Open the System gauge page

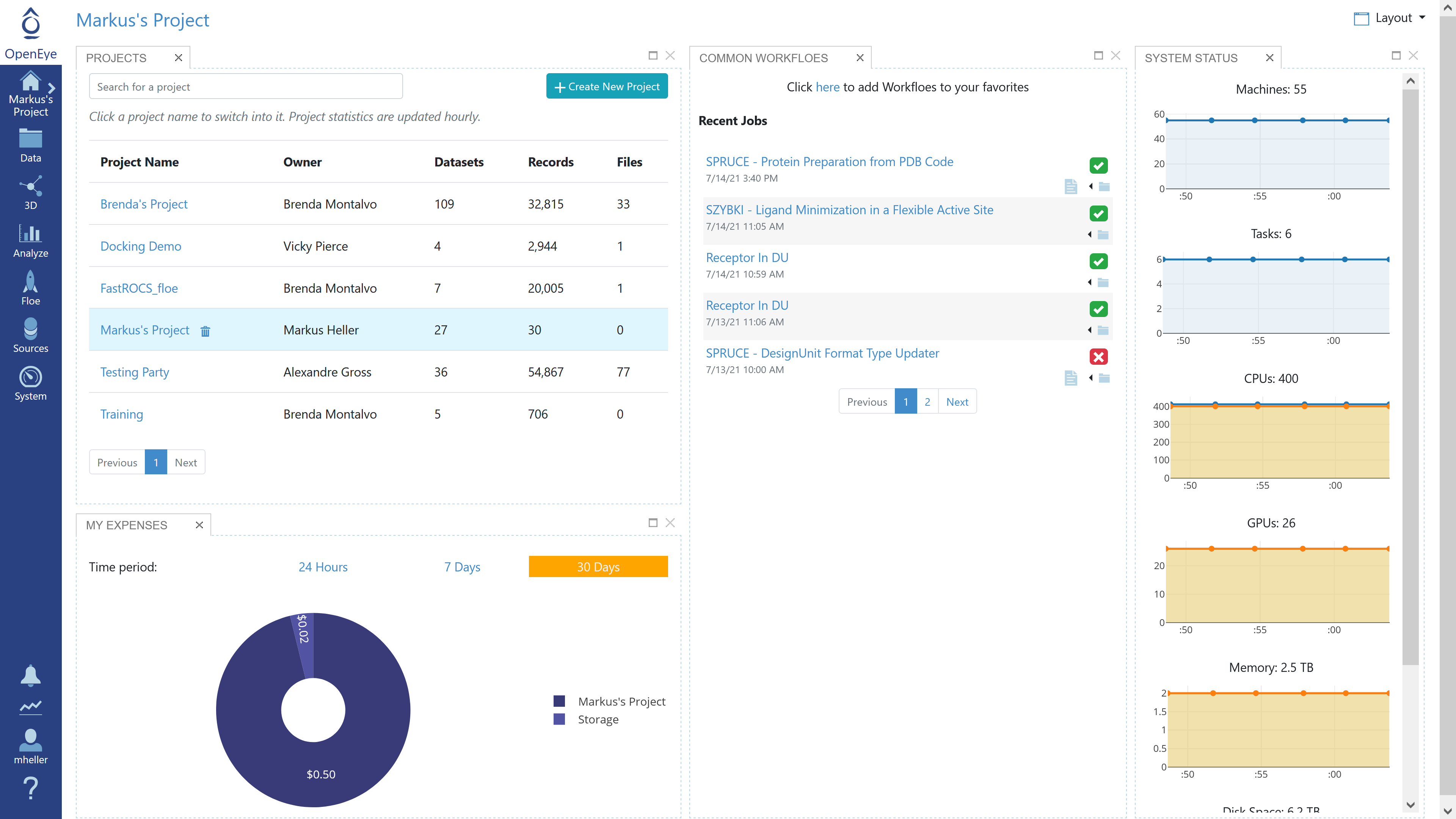[30, 384]
